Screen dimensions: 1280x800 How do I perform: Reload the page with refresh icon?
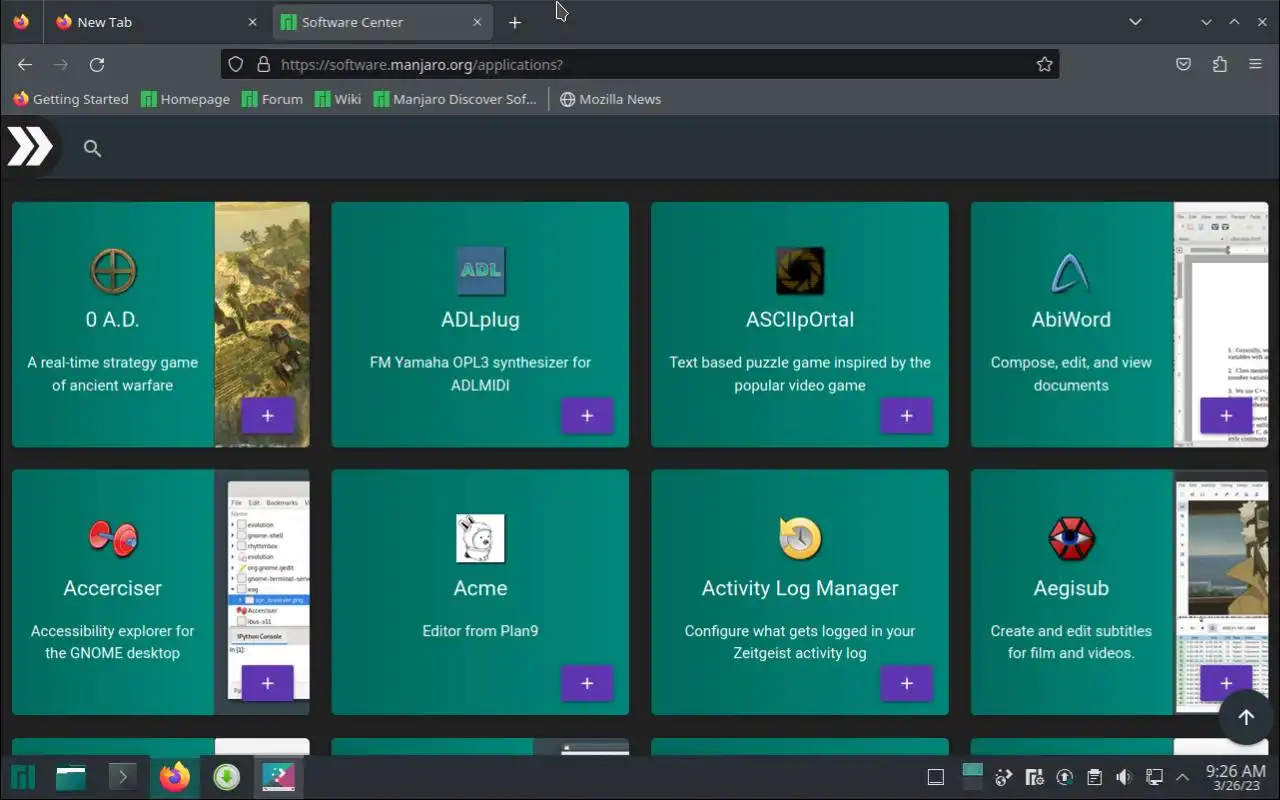click(97, 64)
